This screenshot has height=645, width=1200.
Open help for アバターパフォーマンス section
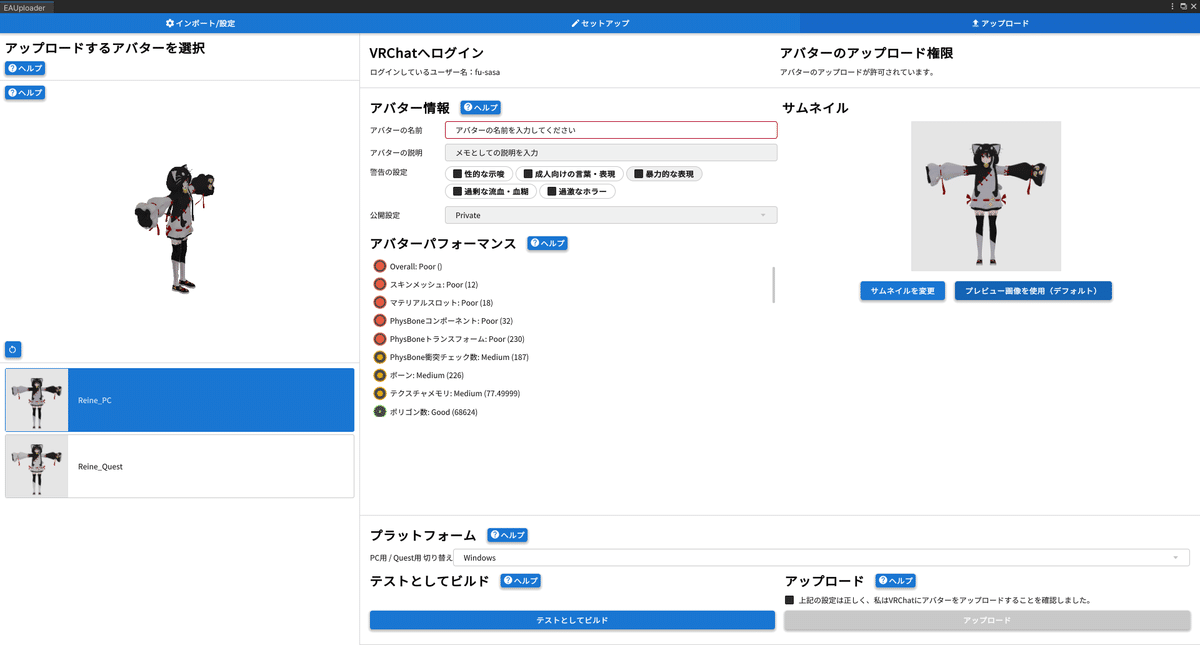(x=547, y=243)
